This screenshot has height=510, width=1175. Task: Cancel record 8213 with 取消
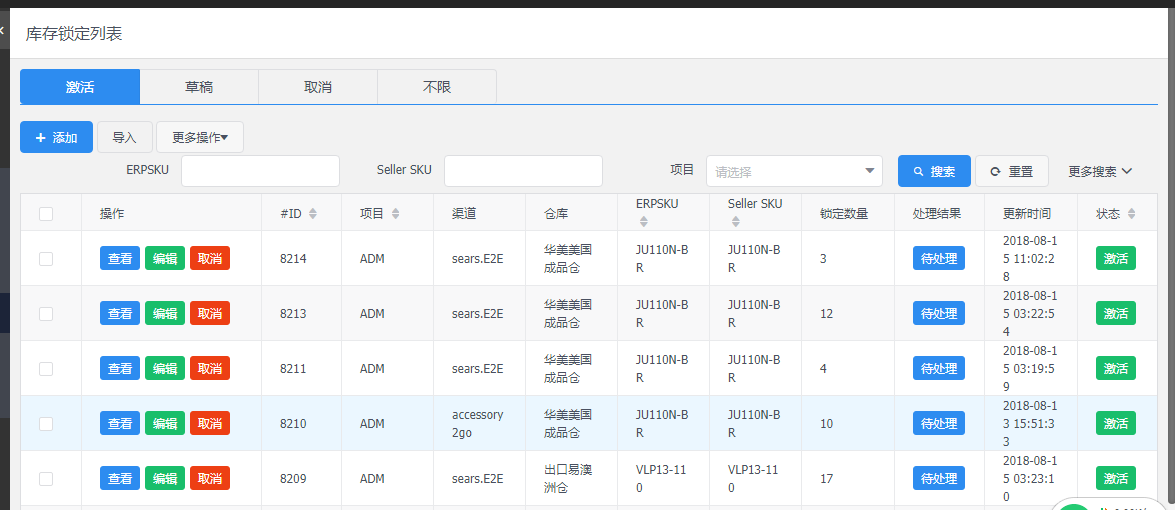click(x=210, y=313)
